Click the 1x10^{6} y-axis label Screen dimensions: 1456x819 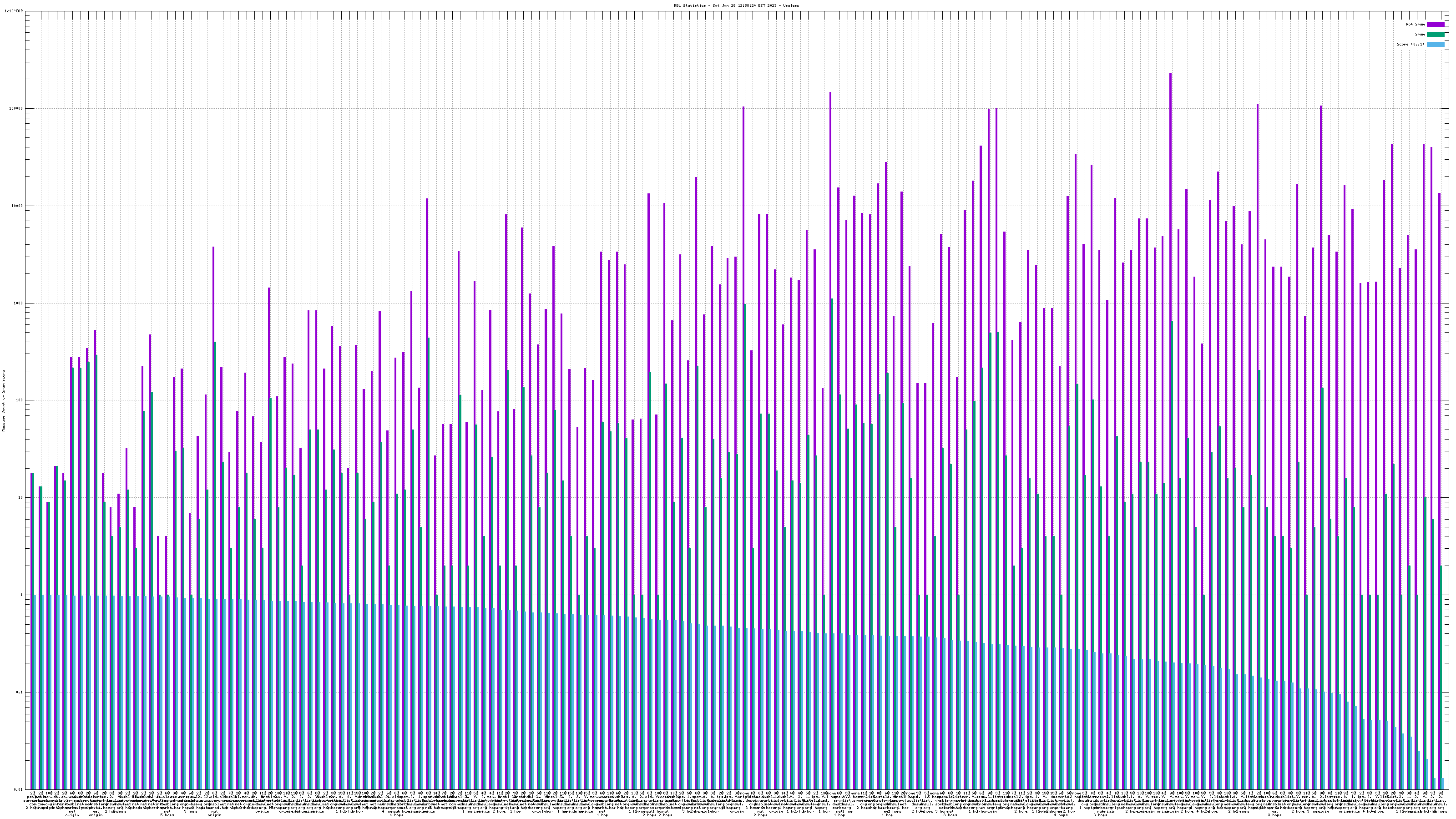tap(14, 11)
